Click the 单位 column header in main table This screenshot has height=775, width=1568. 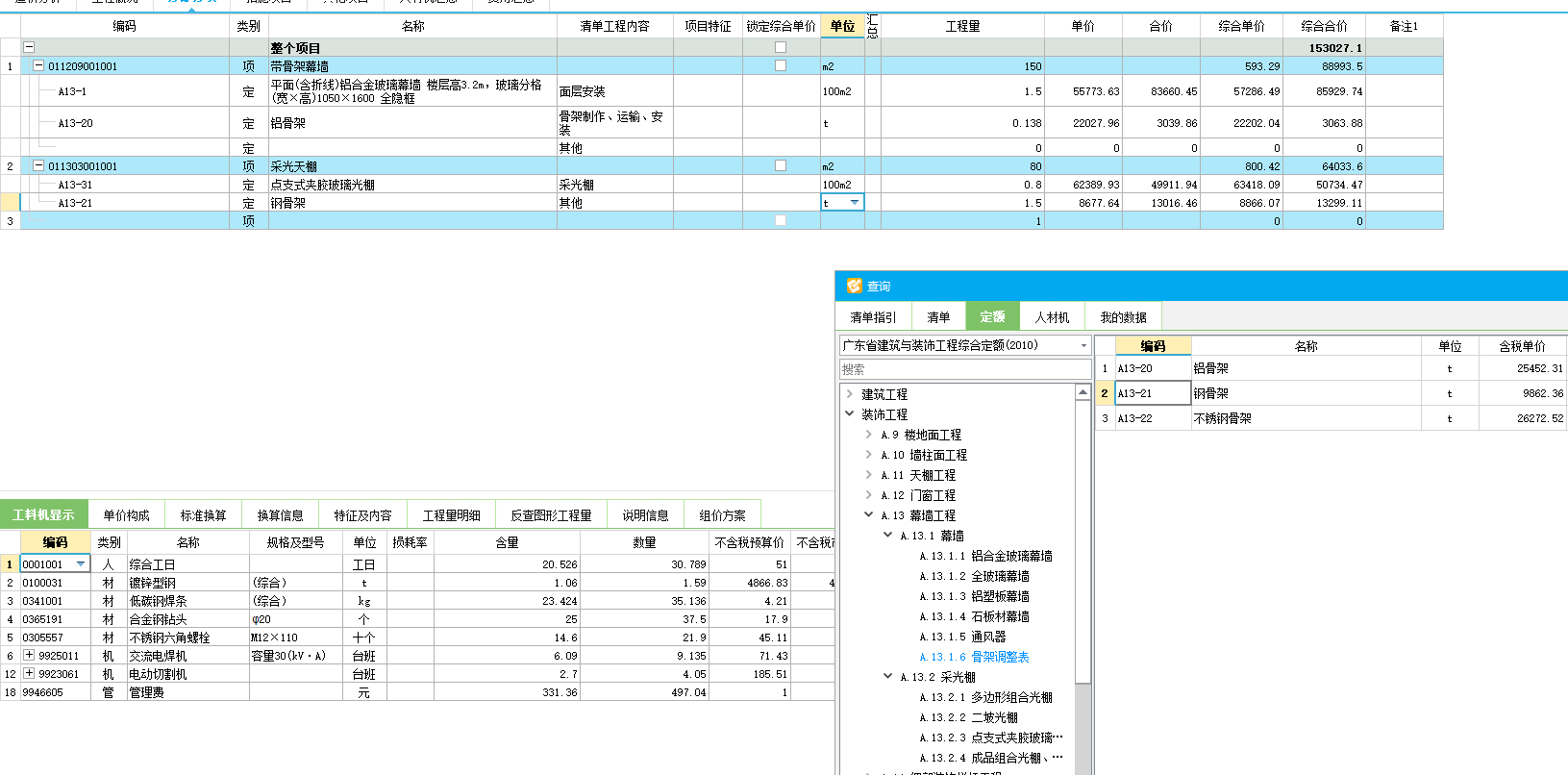click(842, 26)
